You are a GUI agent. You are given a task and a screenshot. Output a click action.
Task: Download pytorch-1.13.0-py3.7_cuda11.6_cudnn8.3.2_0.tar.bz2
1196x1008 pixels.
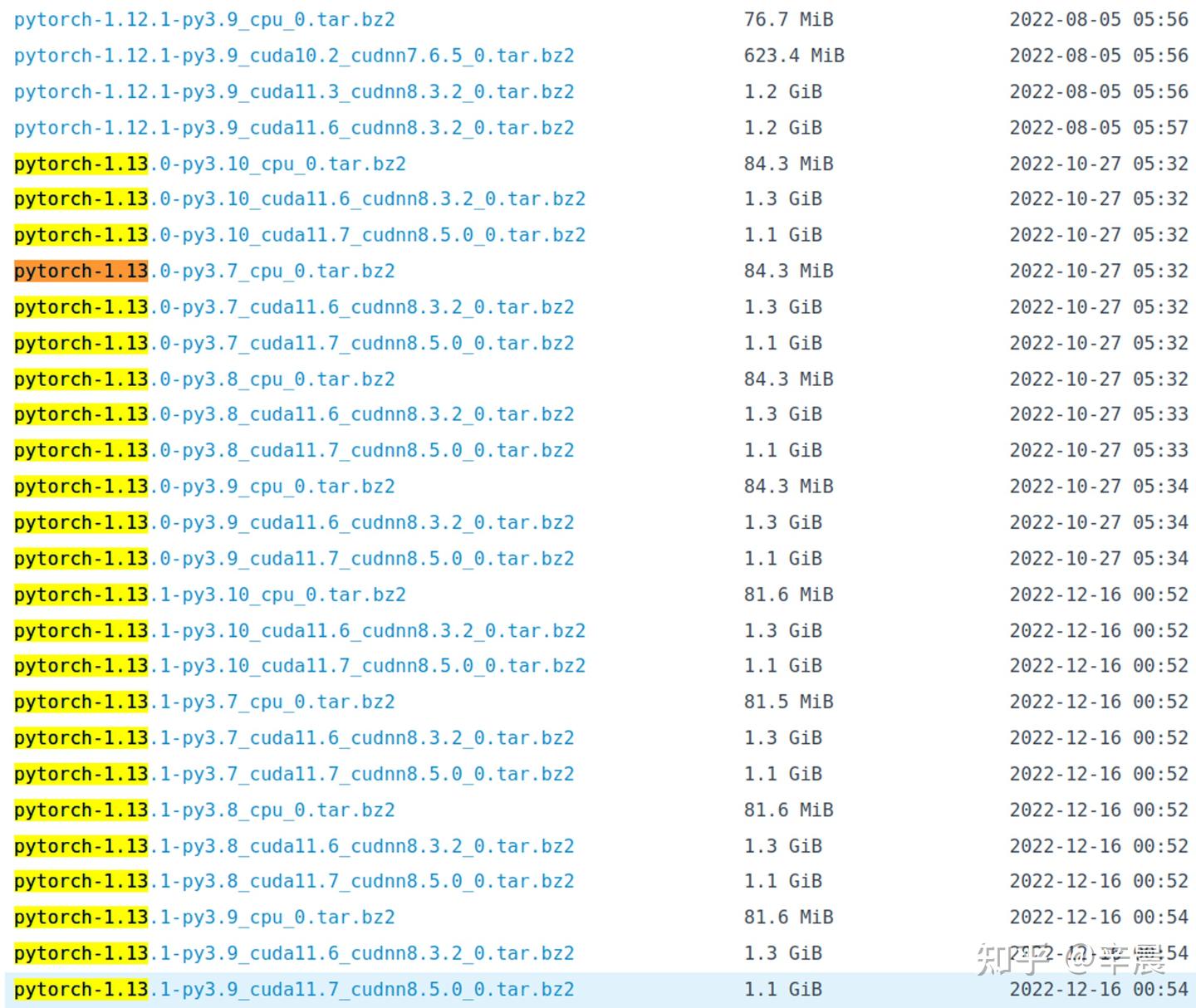click(294, 307)
